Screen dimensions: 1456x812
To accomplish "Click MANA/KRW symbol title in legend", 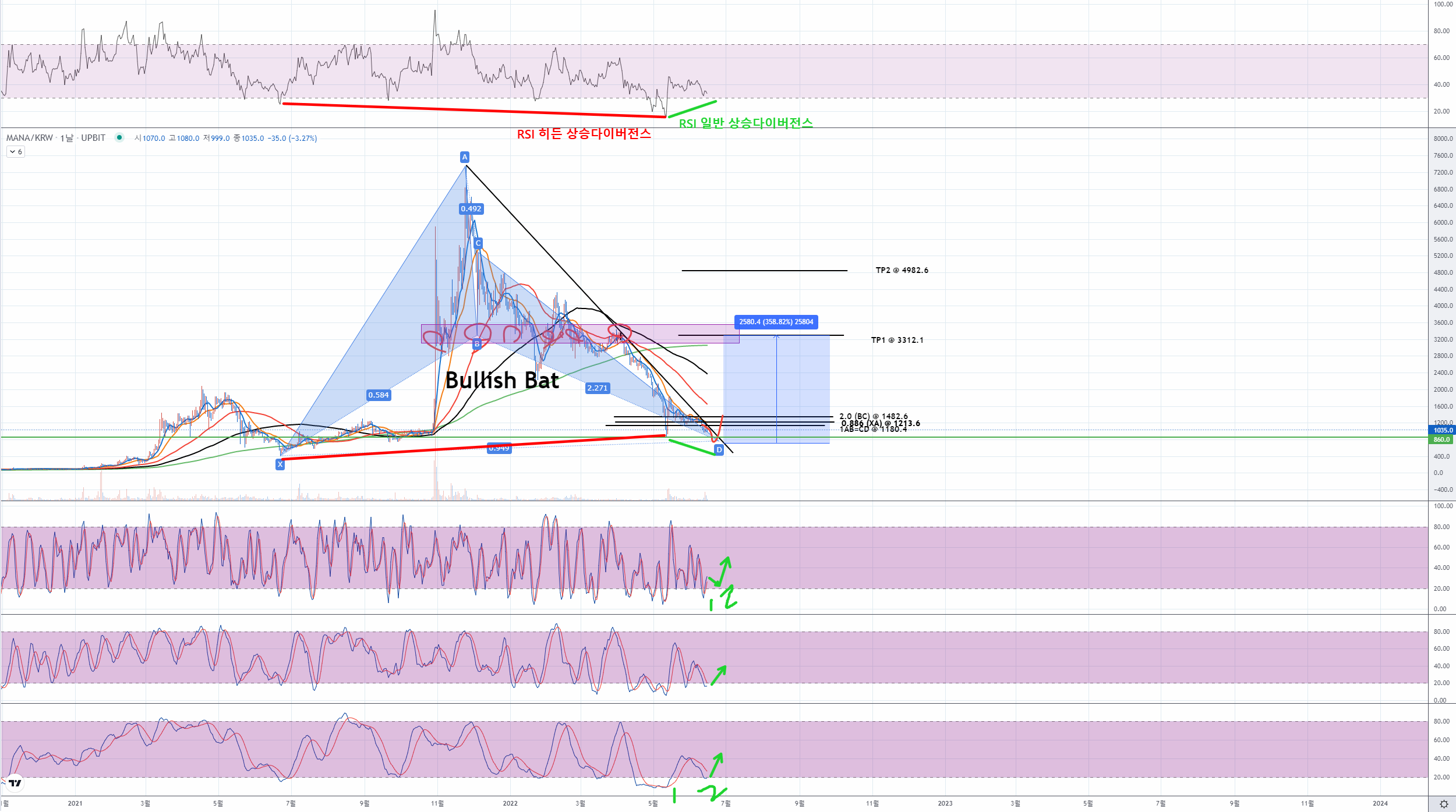I will (x=29, y=138).
